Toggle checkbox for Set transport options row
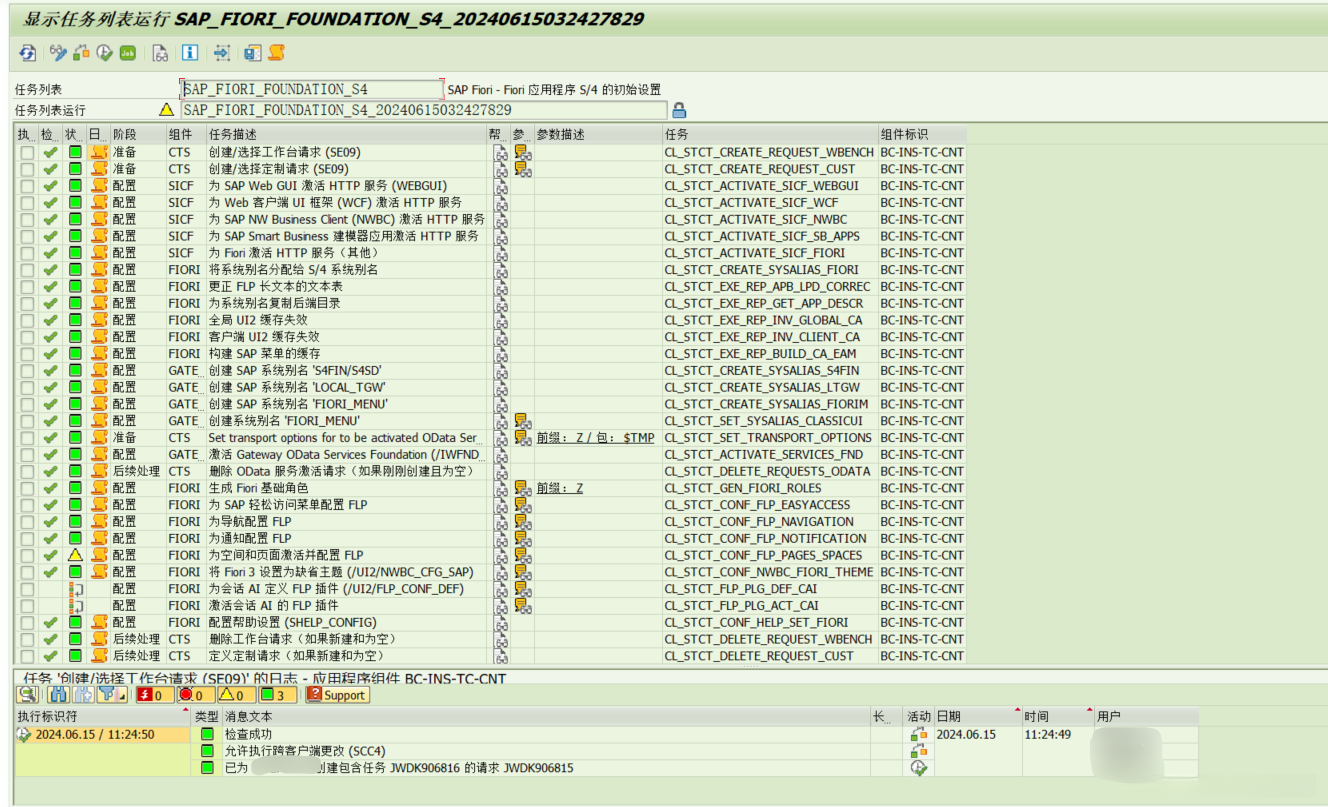The image size is (1328, 807). (x=27, y=438)
